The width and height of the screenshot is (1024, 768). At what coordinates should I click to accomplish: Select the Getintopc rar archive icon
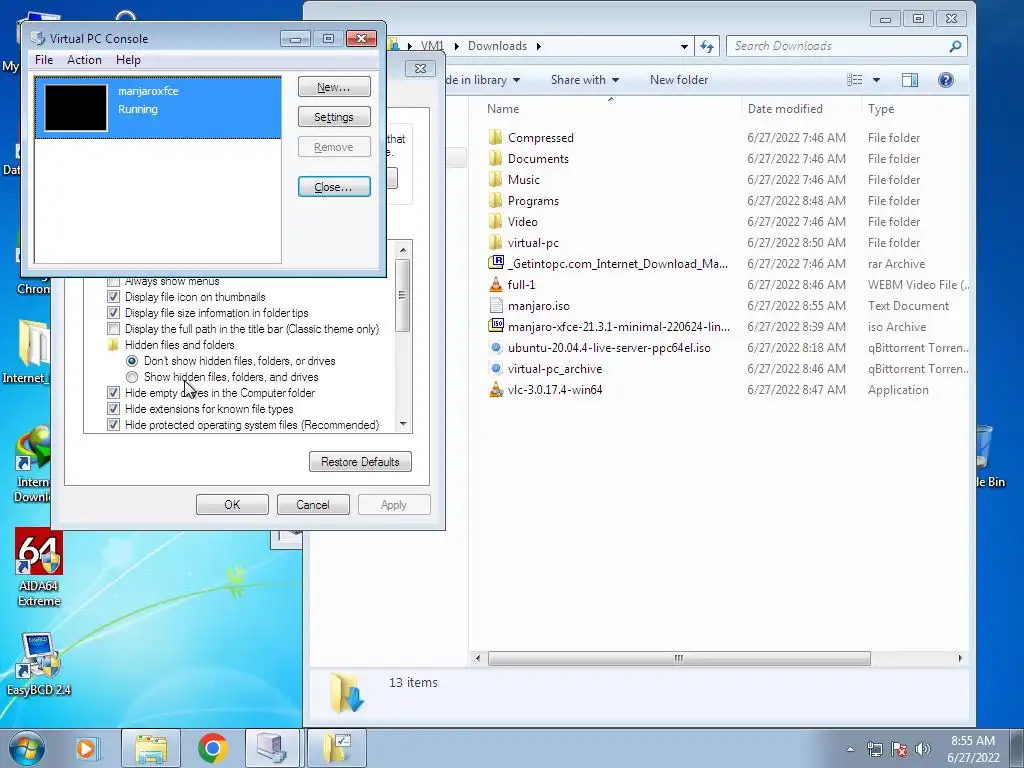[496, 263]
